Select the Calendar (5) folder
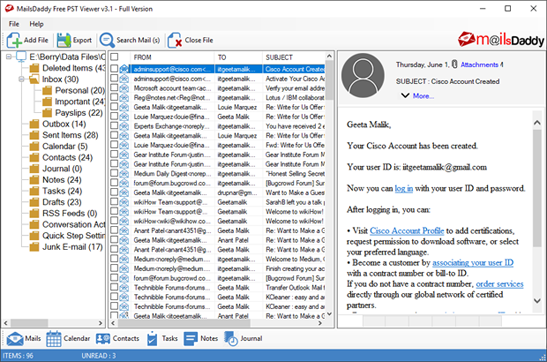547x362 pixels. 65,146
